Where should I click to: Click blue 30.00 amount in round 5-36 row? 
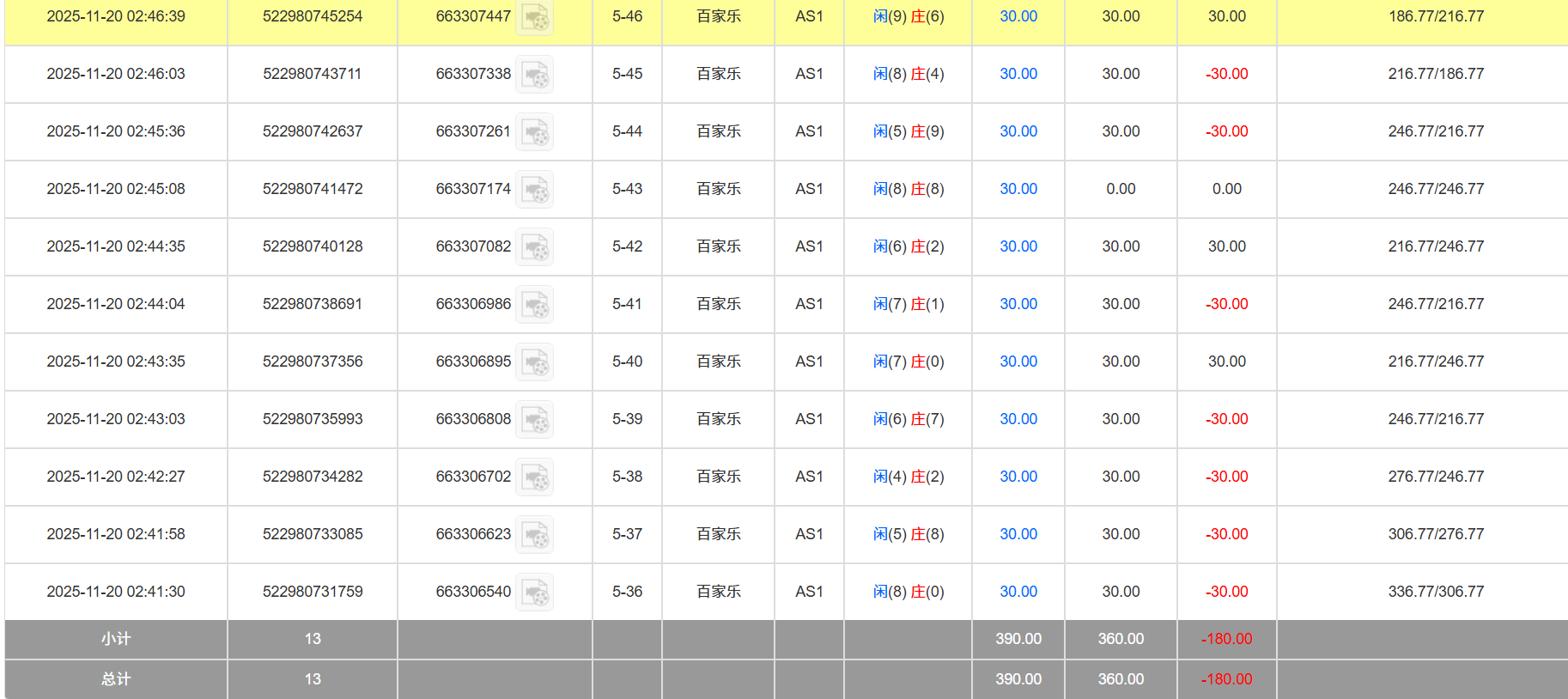[x=1018, y=592]
